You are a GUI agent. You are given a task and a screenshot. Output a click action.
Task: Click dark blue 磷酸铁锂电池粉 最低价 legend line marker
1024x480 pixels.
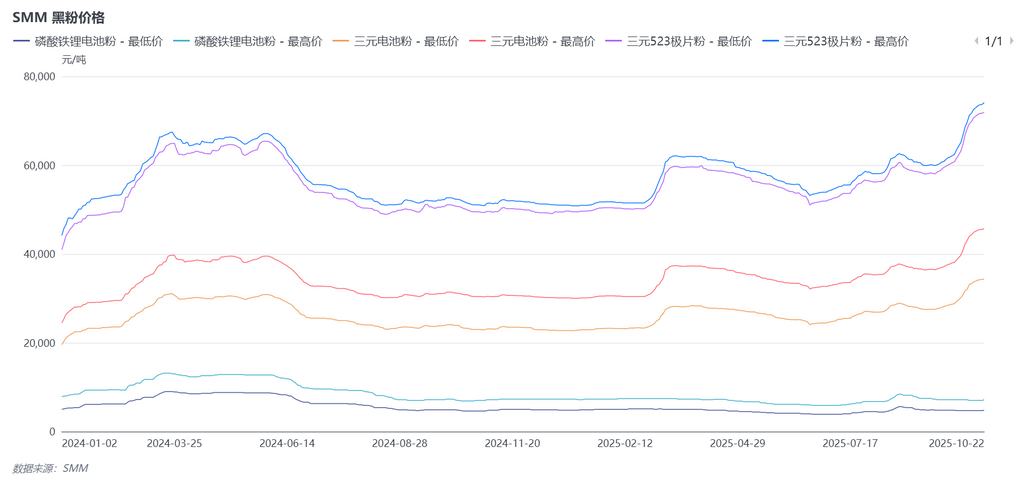(x=21, y=41)
